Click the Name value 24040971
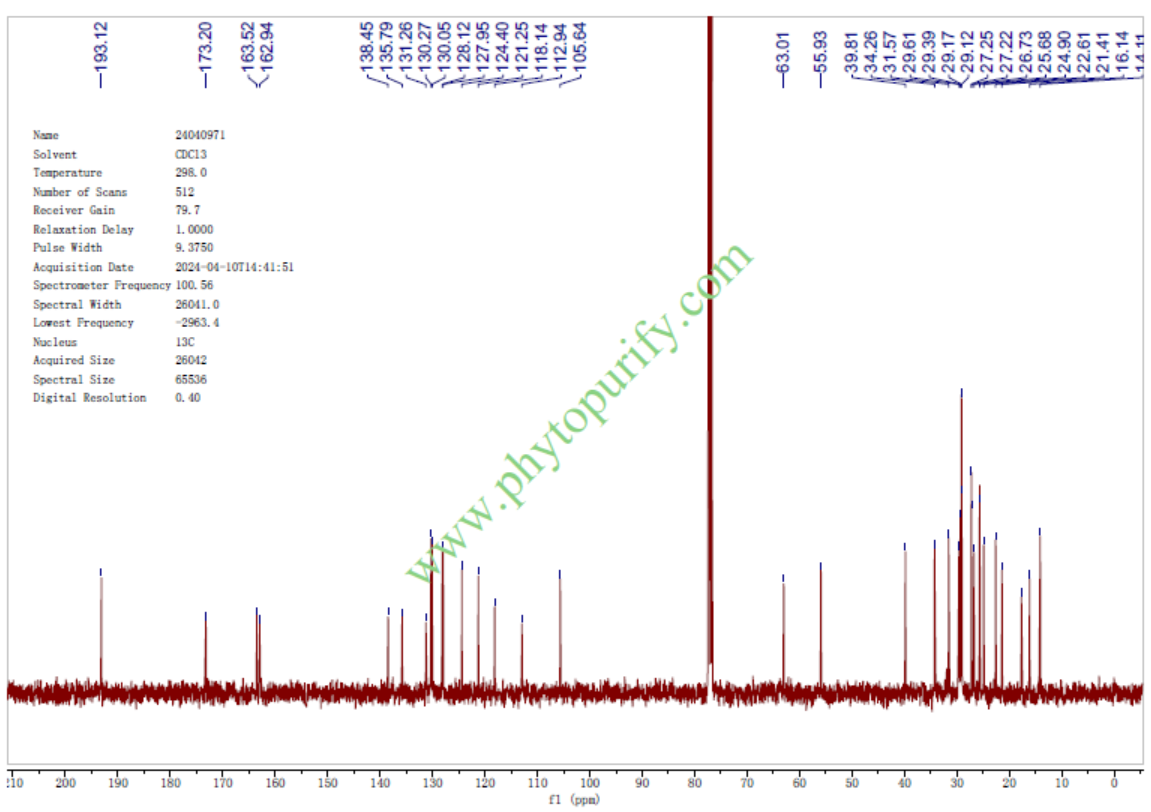Image resolution: width=1151 pixels, height=812 pixels. point(207,135)
